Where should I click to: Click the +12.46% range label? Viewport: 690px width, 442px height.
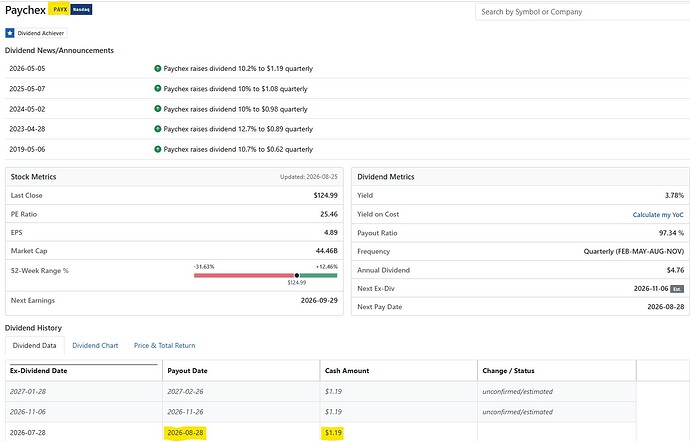pyautogui.click(x=327, y=267)
